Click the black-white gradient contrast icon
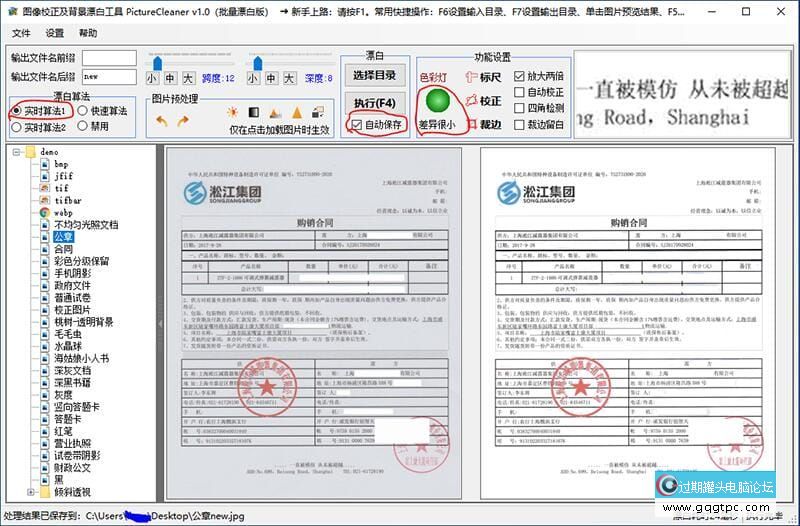The height and width of the screenshot is (526, 800). click(254, 112)
